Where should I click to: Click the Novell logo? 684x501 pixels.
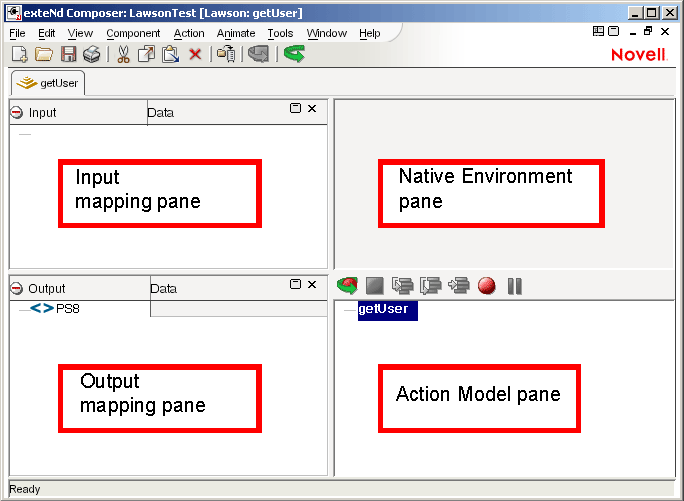point(639,55)
